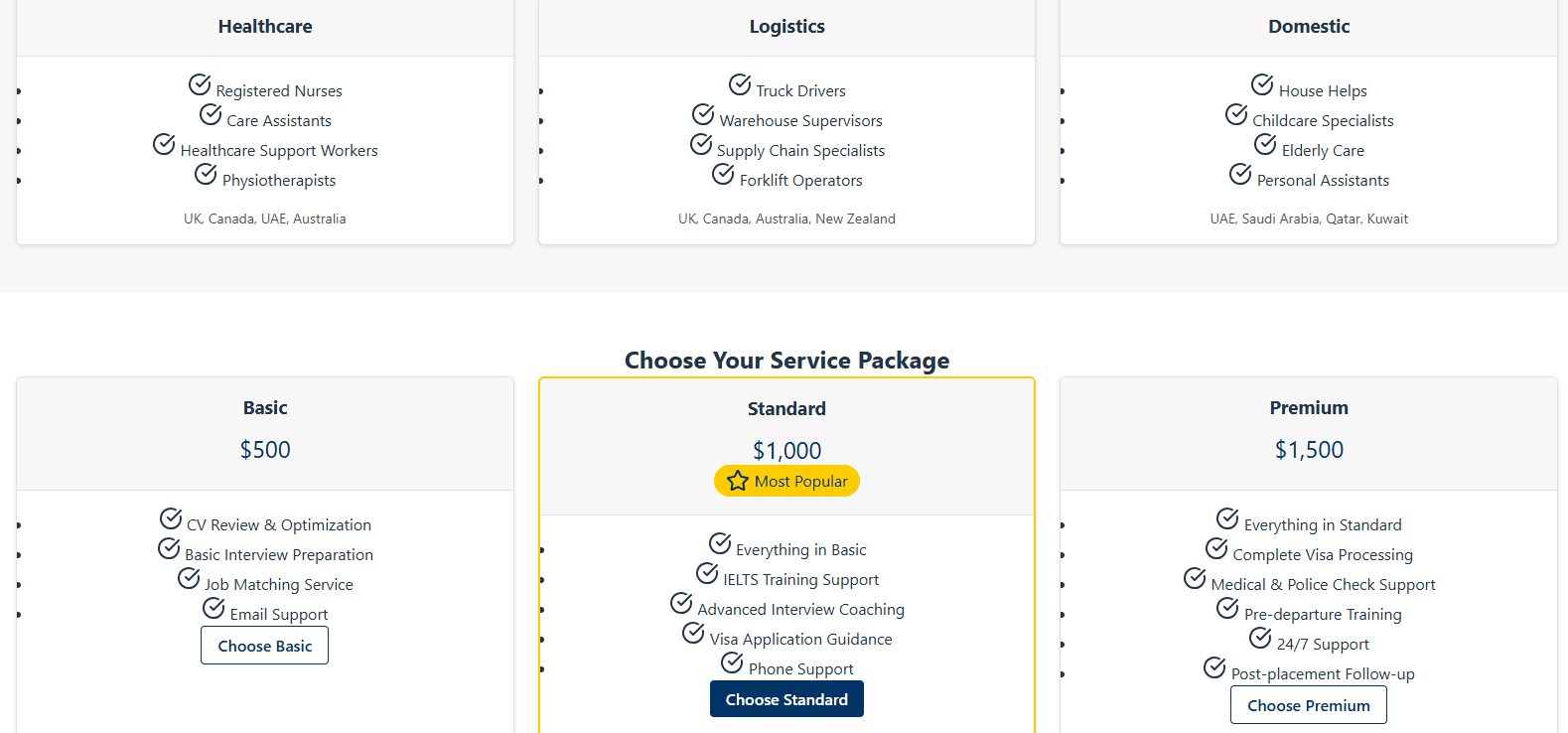Select the Choose Standard button
The height and width of the screenshot is (733, 1568).
coord(786,698)
